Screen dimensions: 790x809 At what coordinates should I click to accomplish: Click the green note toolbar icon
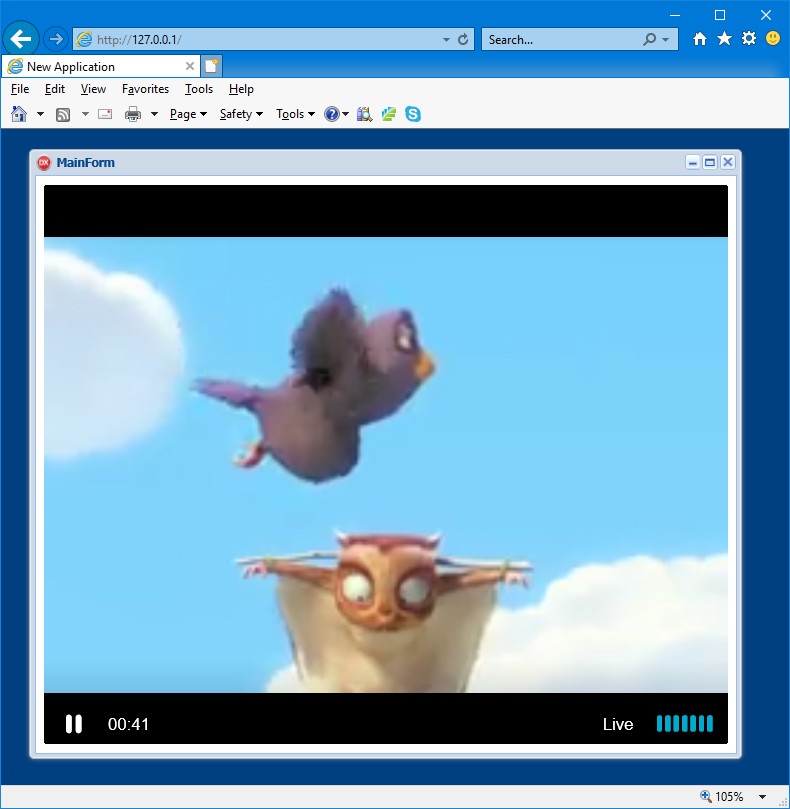[389, 114]
